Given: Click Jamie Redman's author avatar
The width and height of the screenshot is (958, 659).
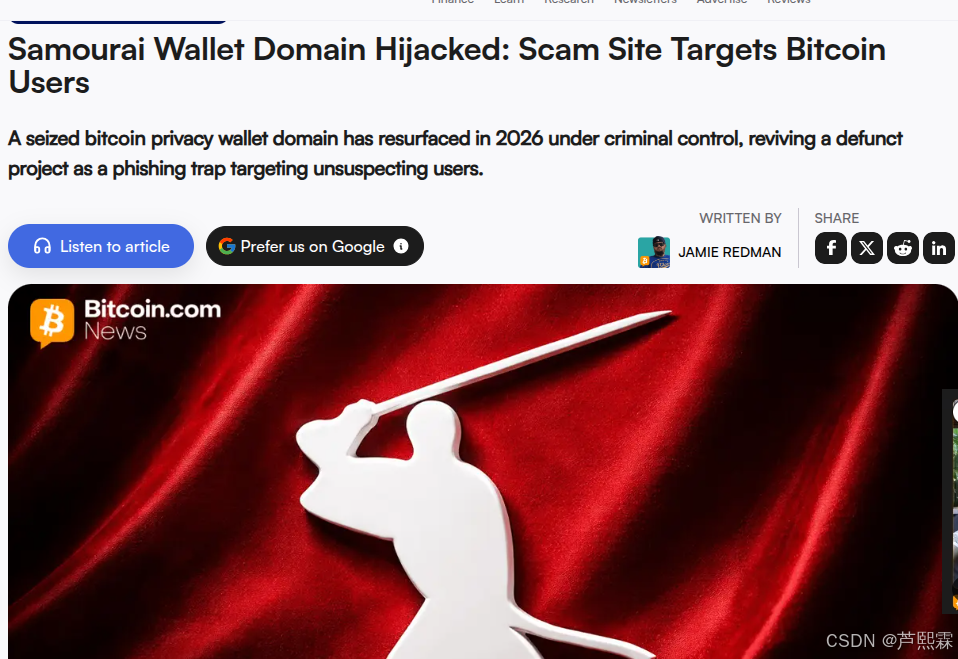Looking at the screenshot, I should pos(654,252).
